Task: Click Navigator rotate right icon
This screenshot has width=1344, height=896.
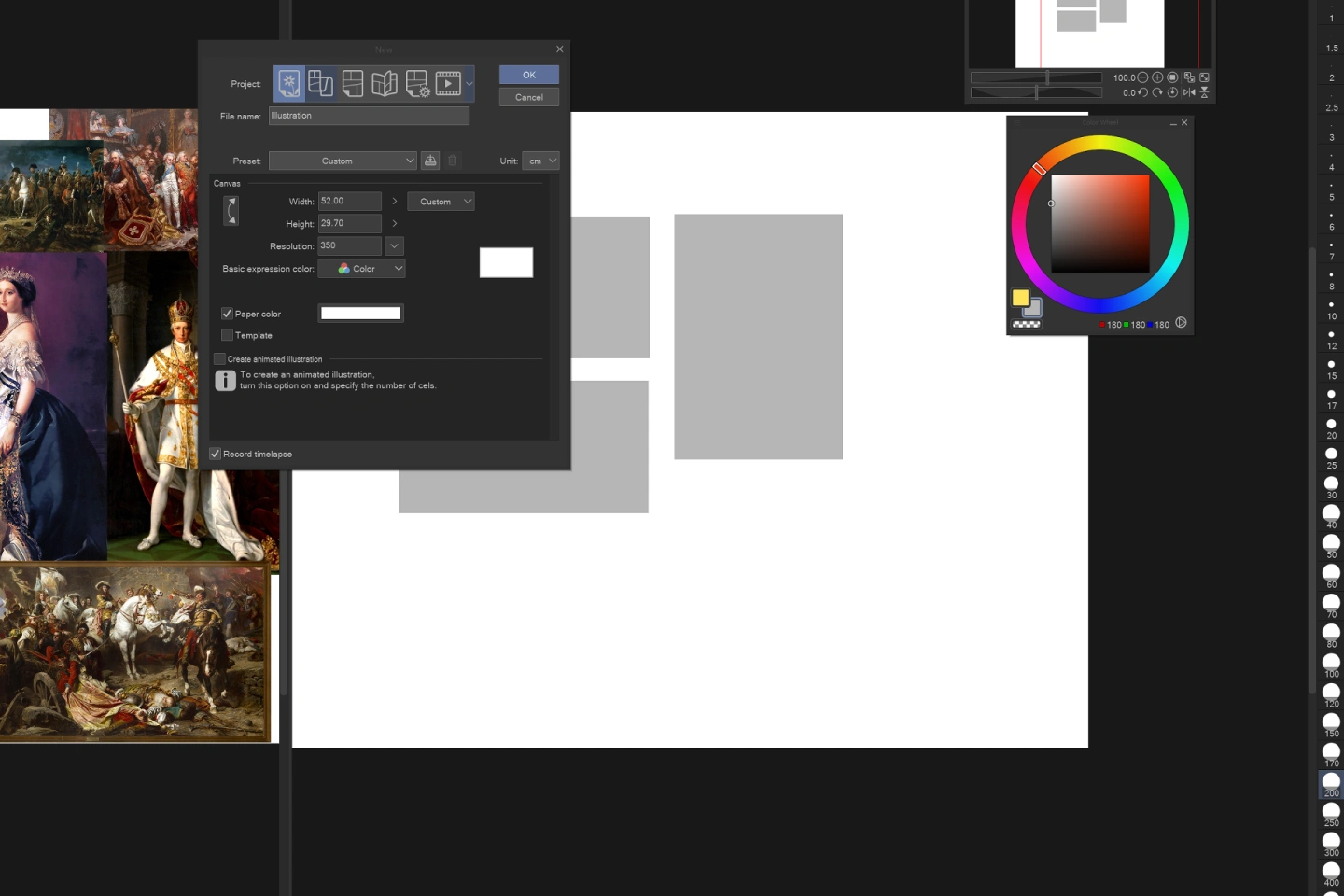Action: pos(1157,92)
